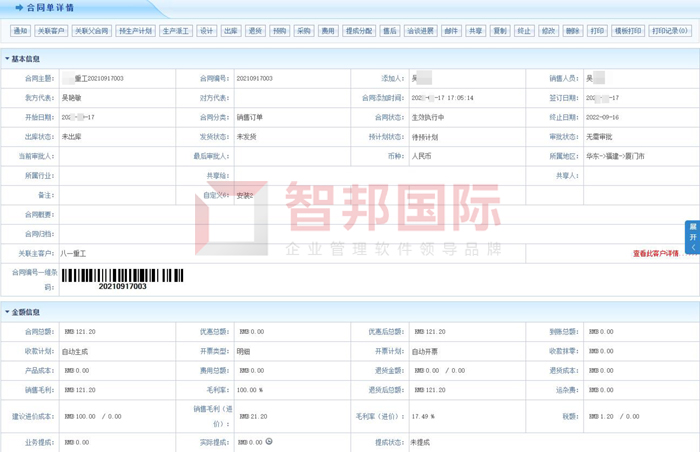Image resolution: width=700 pixels, height=452 pixels.
Task: Click the 销售订单 contract category value
Action: coord(250,117)
